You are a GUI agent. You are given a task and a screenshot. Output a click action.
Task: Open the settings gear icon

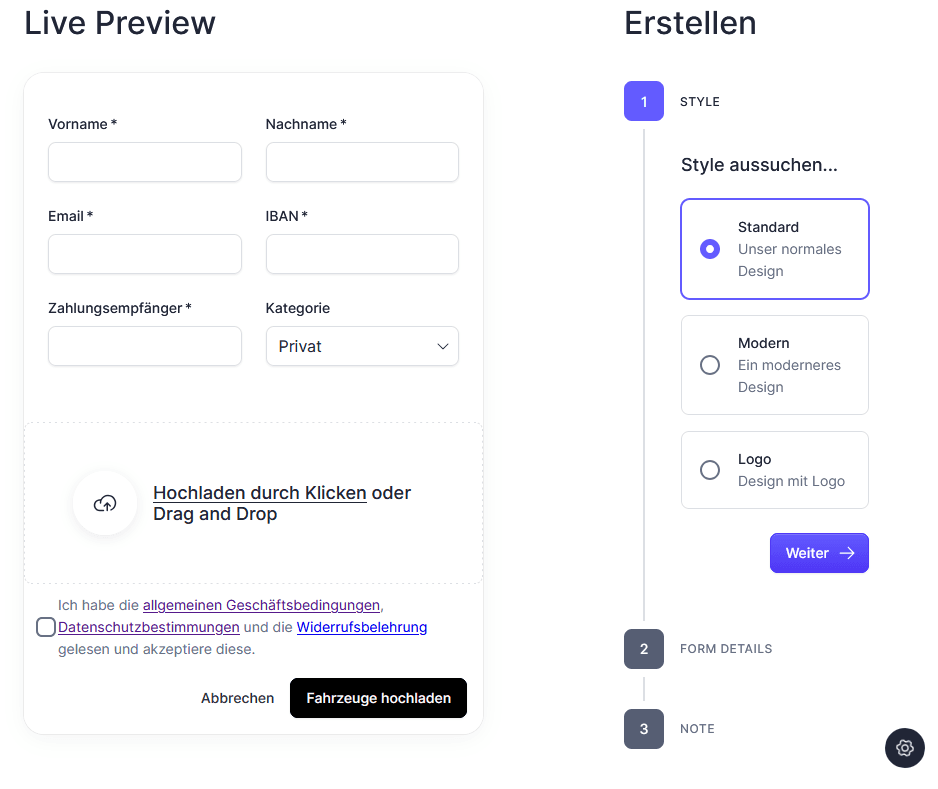pyautogui.click(x=905, y=748)
